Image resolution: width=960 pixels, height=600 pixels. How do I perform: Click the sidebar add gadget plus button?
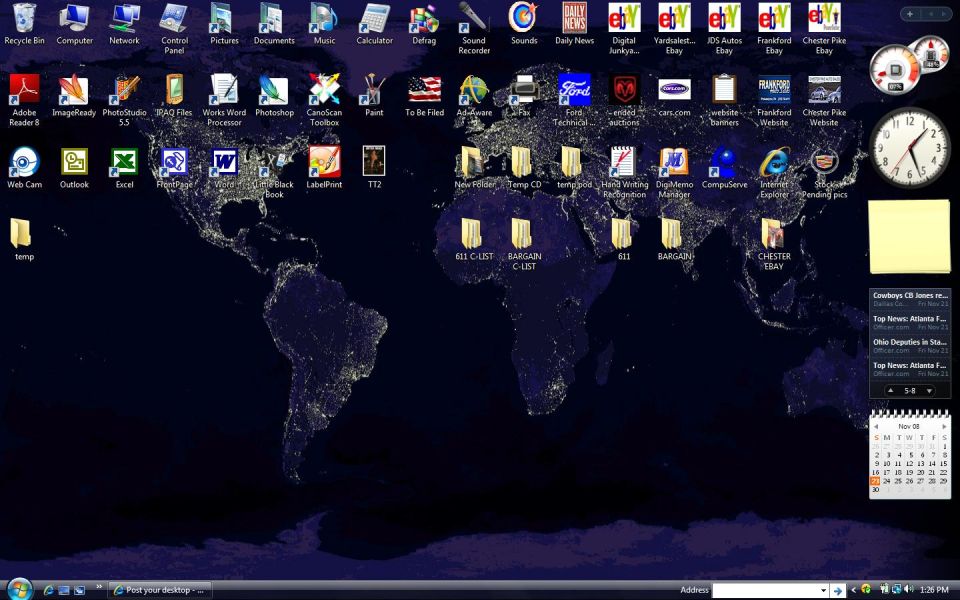910,13
